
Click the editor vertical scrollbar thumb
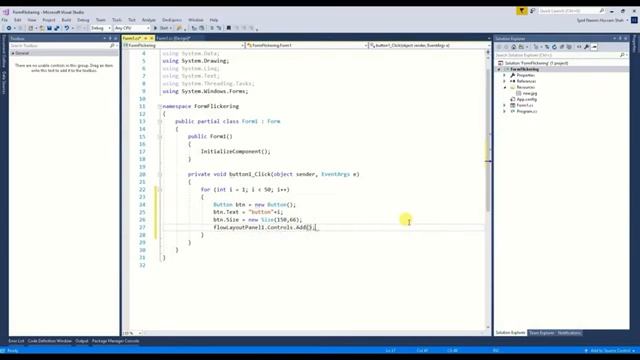click(488, 139)
